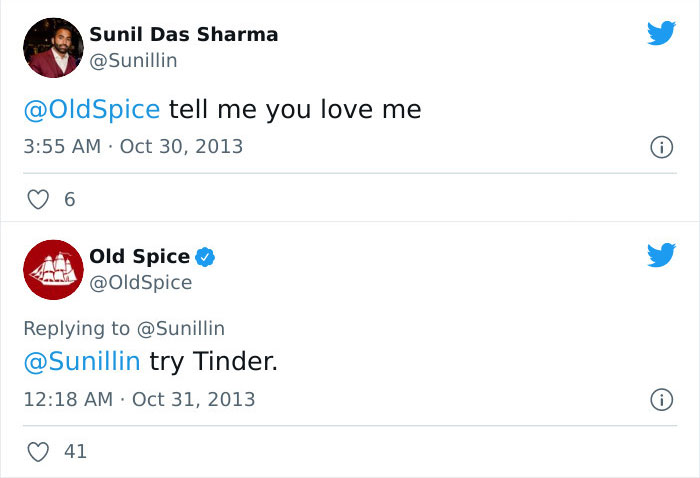This screenshot has height=478, width=700.
Task: Like the Old Spice reply with 41 likes
Action: (38, 452)
